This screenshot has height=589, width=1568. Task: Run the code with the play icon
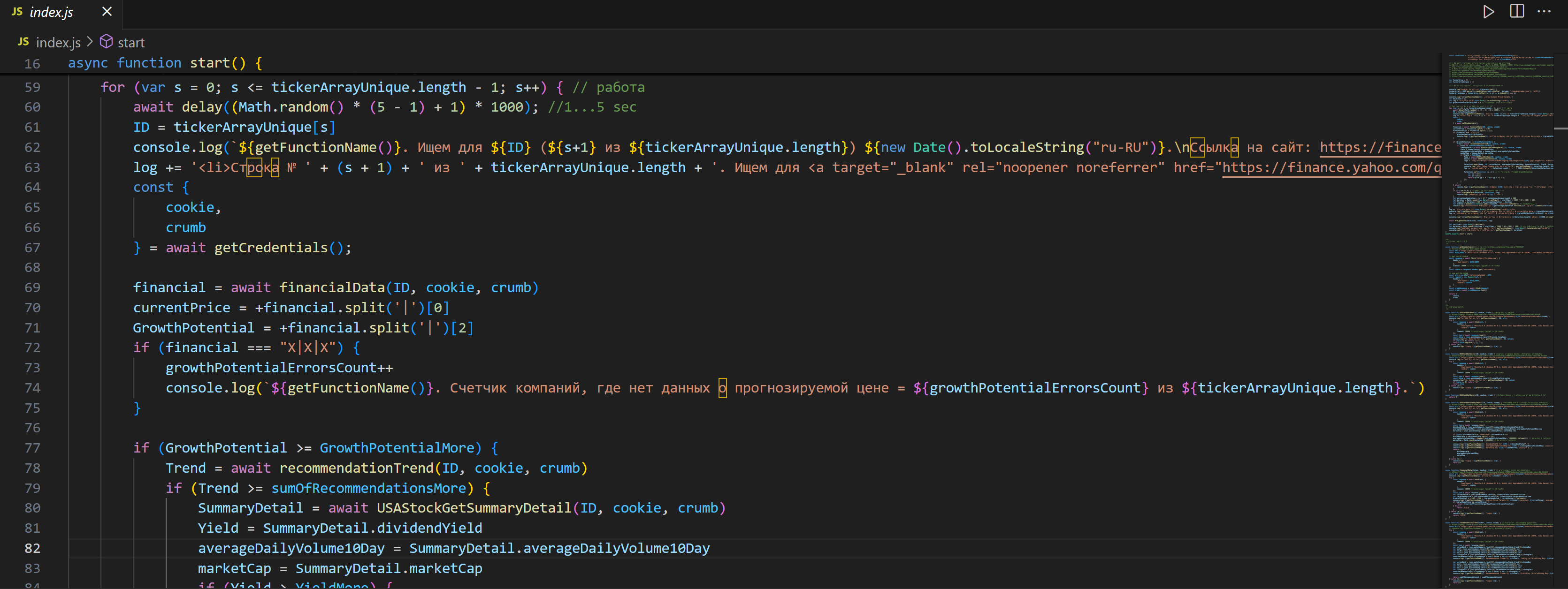point(1488,12)
